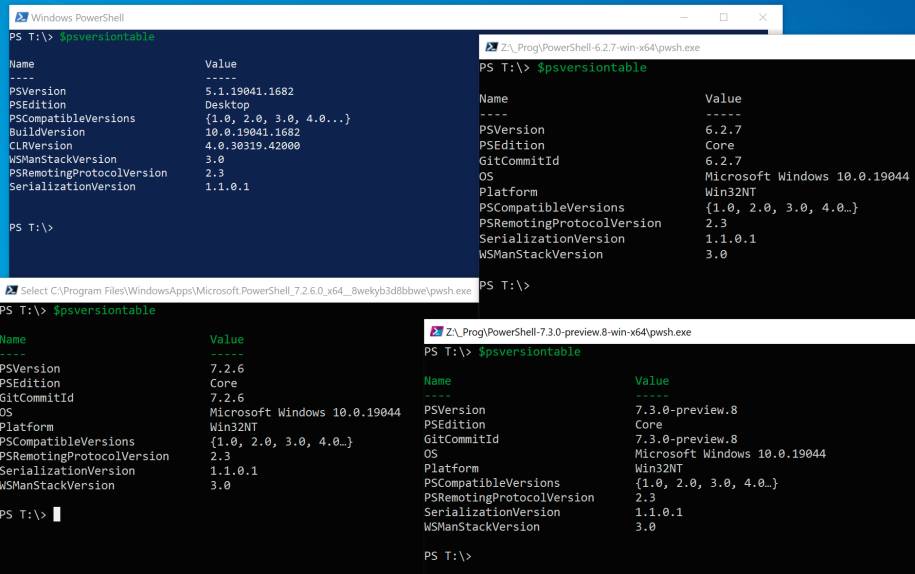Click the Microsoft.PowerShell_7.2.6.0 window title bar
Viewport: 915px width, 574px height.
point(239,290)
